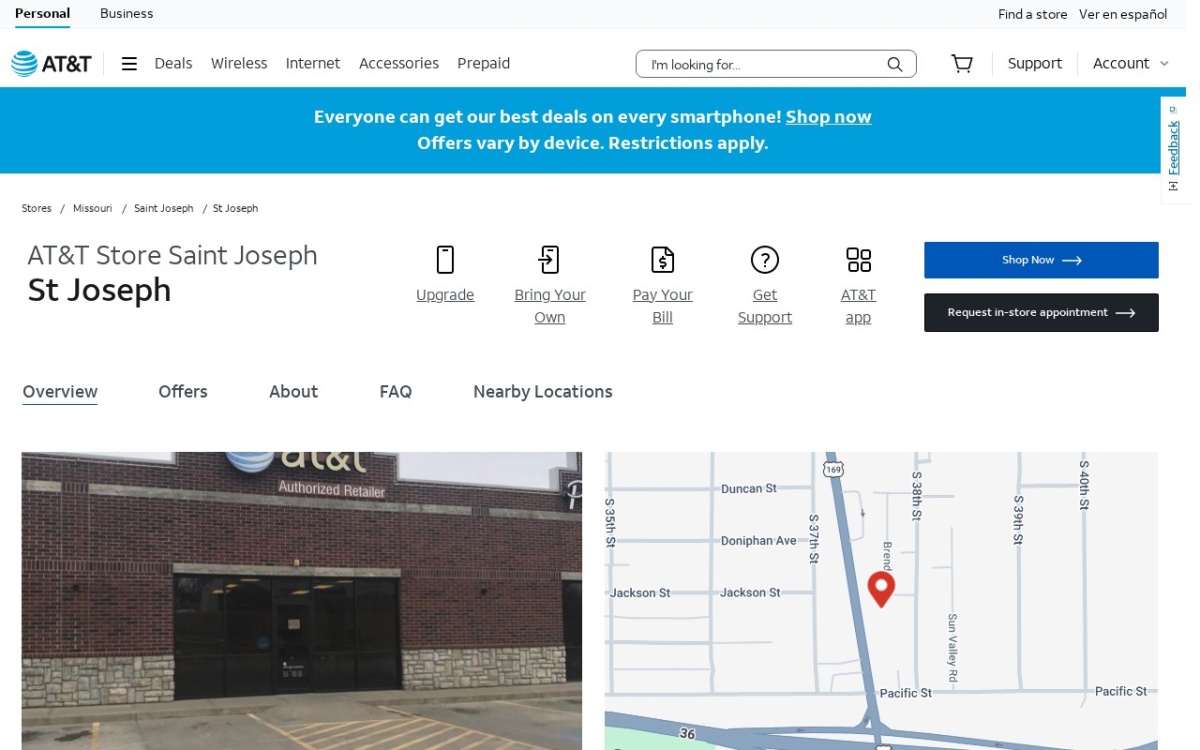1200x750 pixels.
Task: Open the Support link
Action: click(1035, 63)
